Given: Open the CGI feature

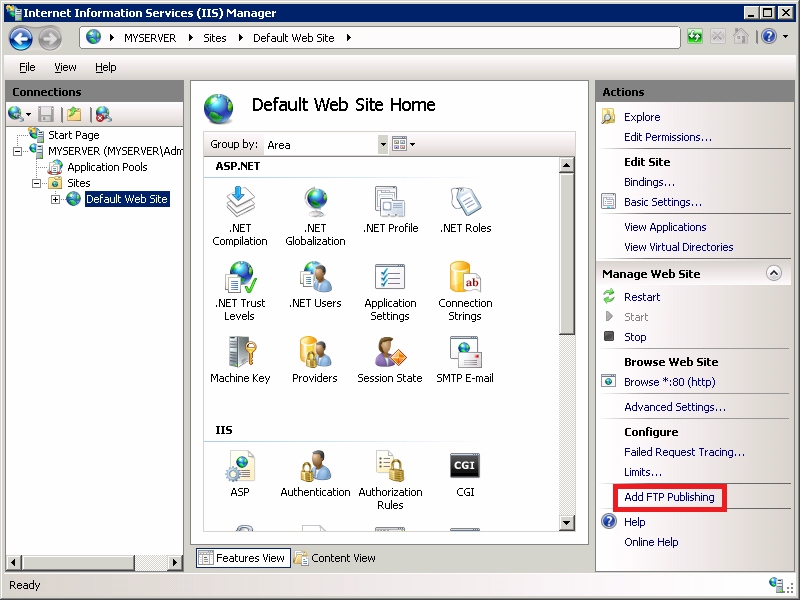Looking at the screenshot, I should coord(465,473).
